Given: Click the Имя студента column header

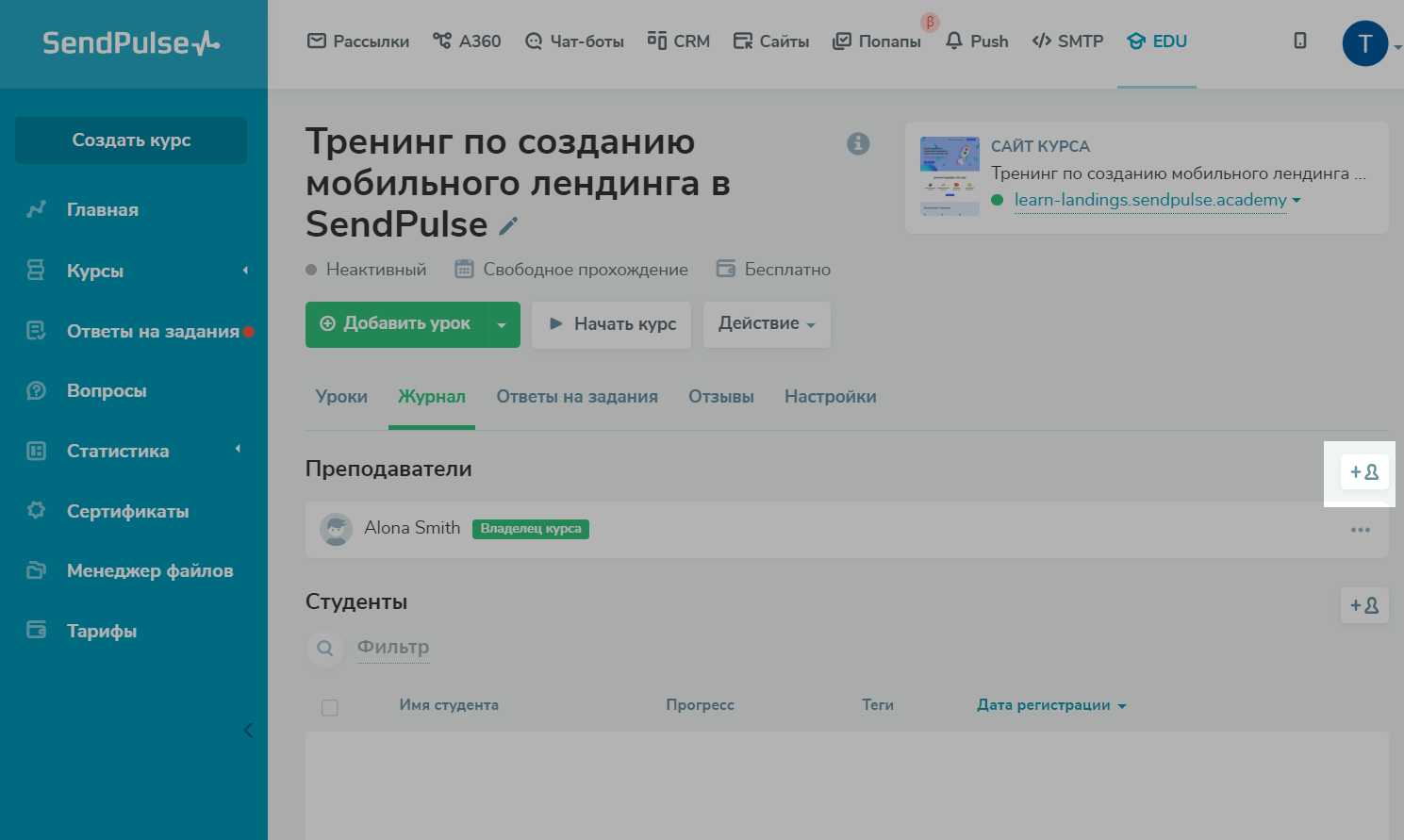Looking at the screenshot, I should point(449,705).
